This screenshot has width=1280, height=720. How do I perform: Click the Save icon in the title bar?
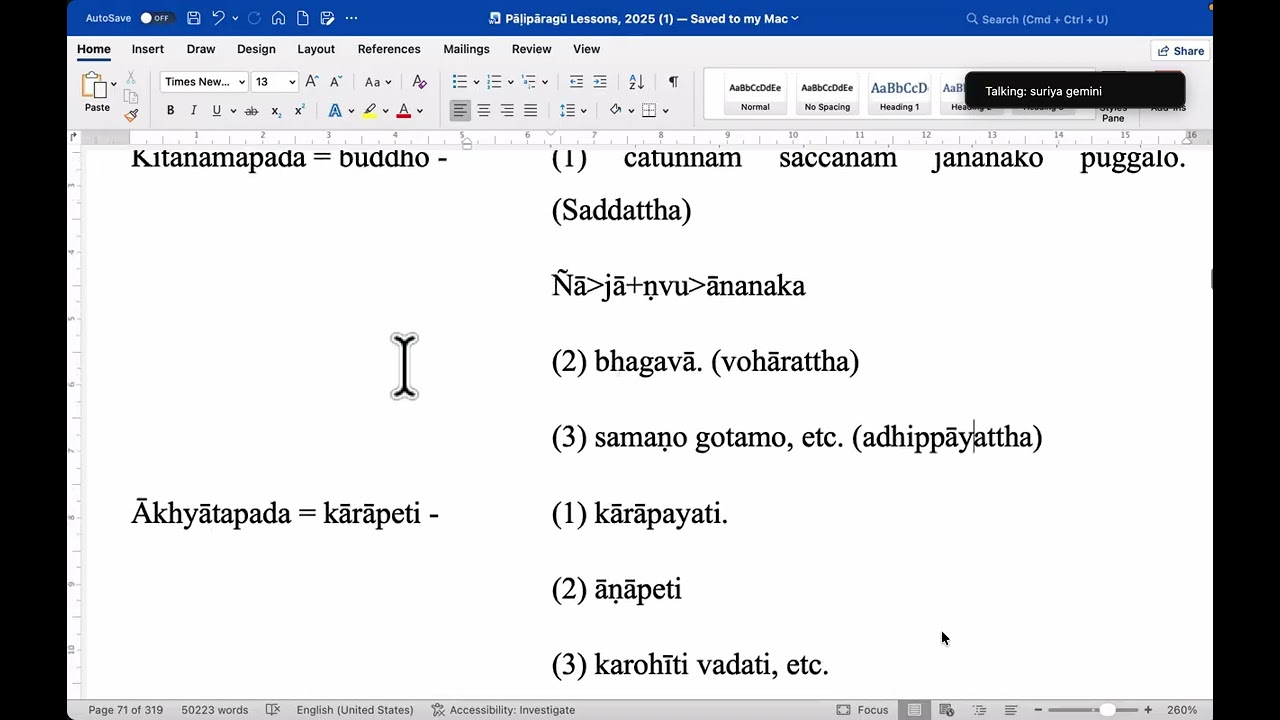tap(193, 18)
